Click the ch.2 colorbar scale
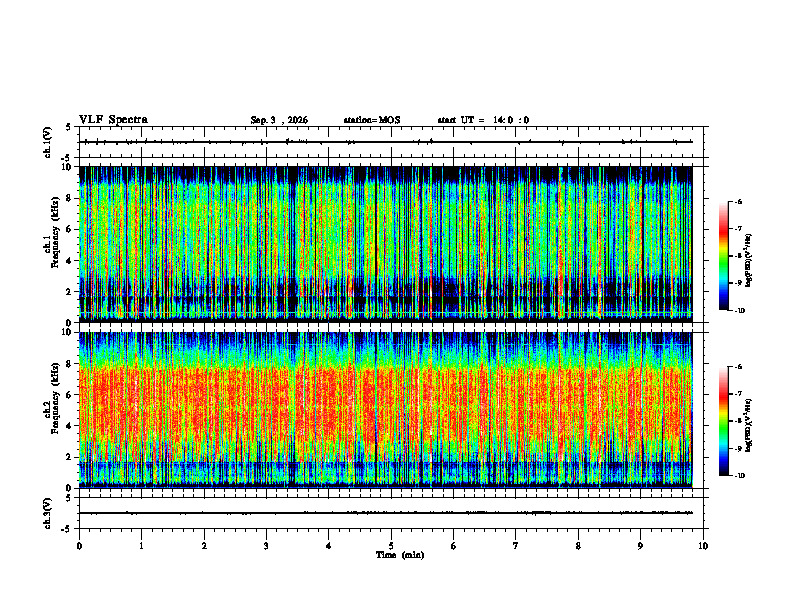The height and width of the screenshot is (612, 792). pyautogui.click(x=724, y=421)
